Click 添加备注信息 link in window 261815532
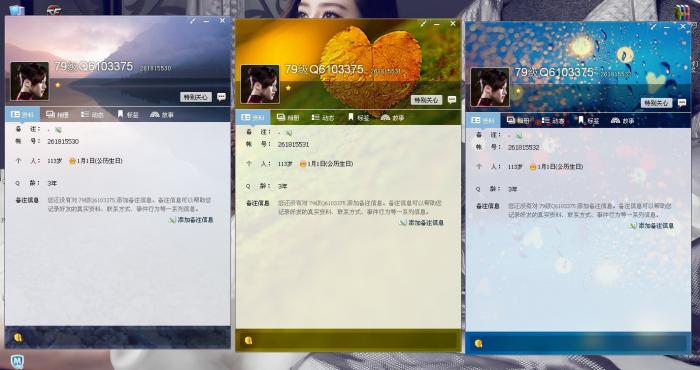This screenshot has height=370, width=700. coord(652,226)
